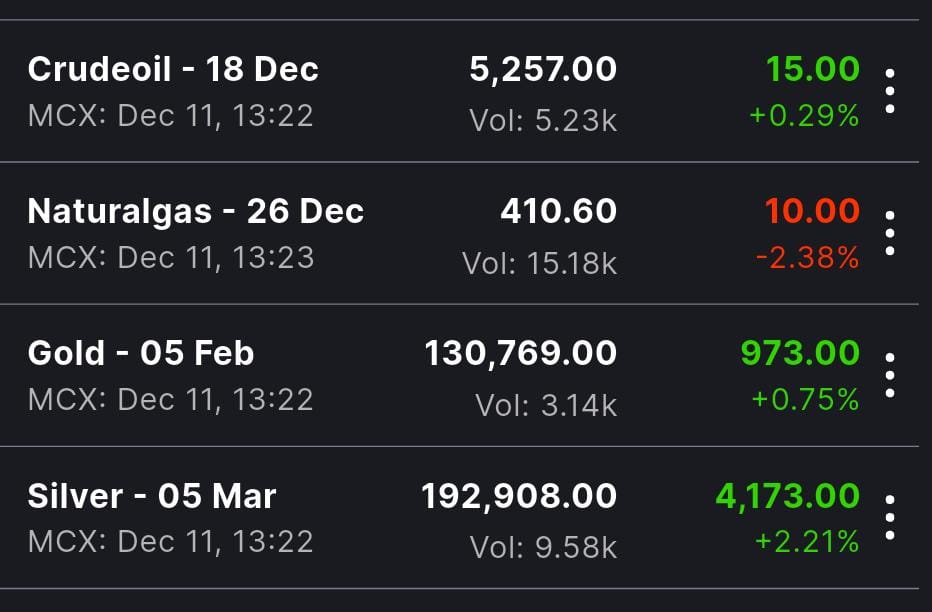Tap Crudeoil volume 5.23k label
This screenshot has height=612, width=932.
click(x=543, y=120)
